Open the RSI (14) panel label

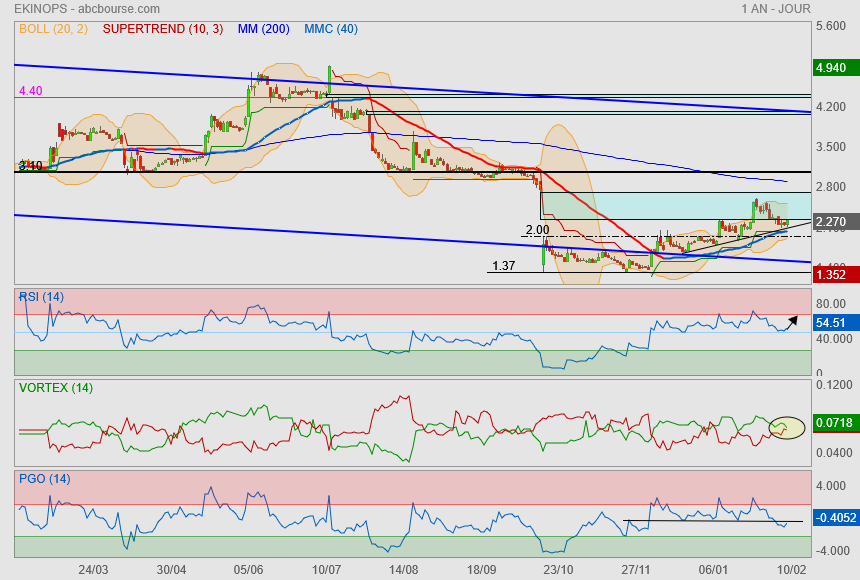[42, 296]
